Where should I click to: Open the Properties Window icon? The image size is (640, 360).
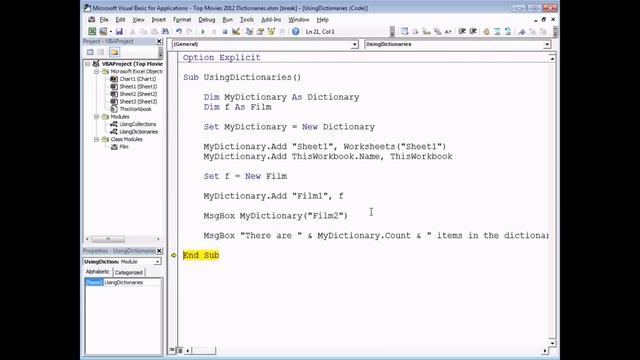260,31
